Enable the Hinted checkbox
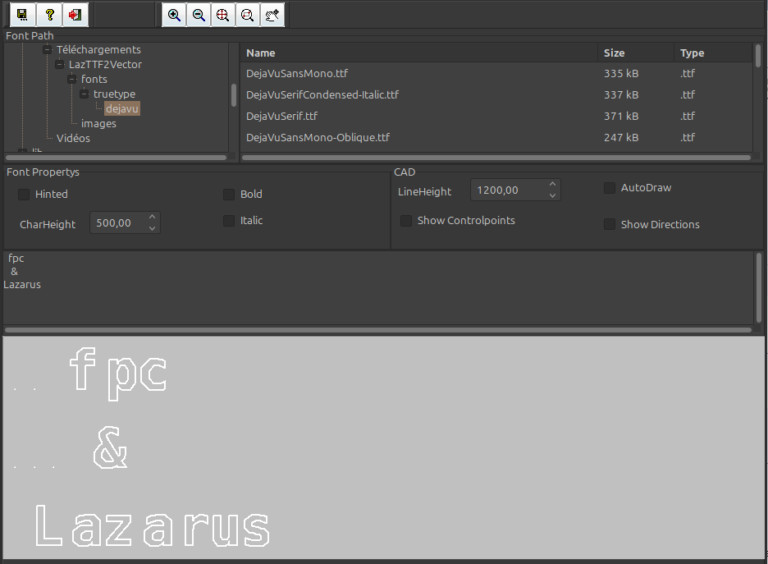The height and width of the screenshot is (564, 768). 24,194
